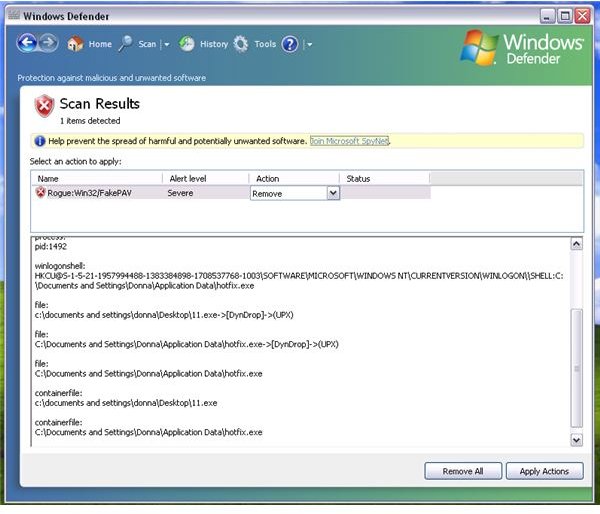Click the Desktop\11.exe->[DynDrop]->(UPX) file line
The image size is (600, 514).
164,315
